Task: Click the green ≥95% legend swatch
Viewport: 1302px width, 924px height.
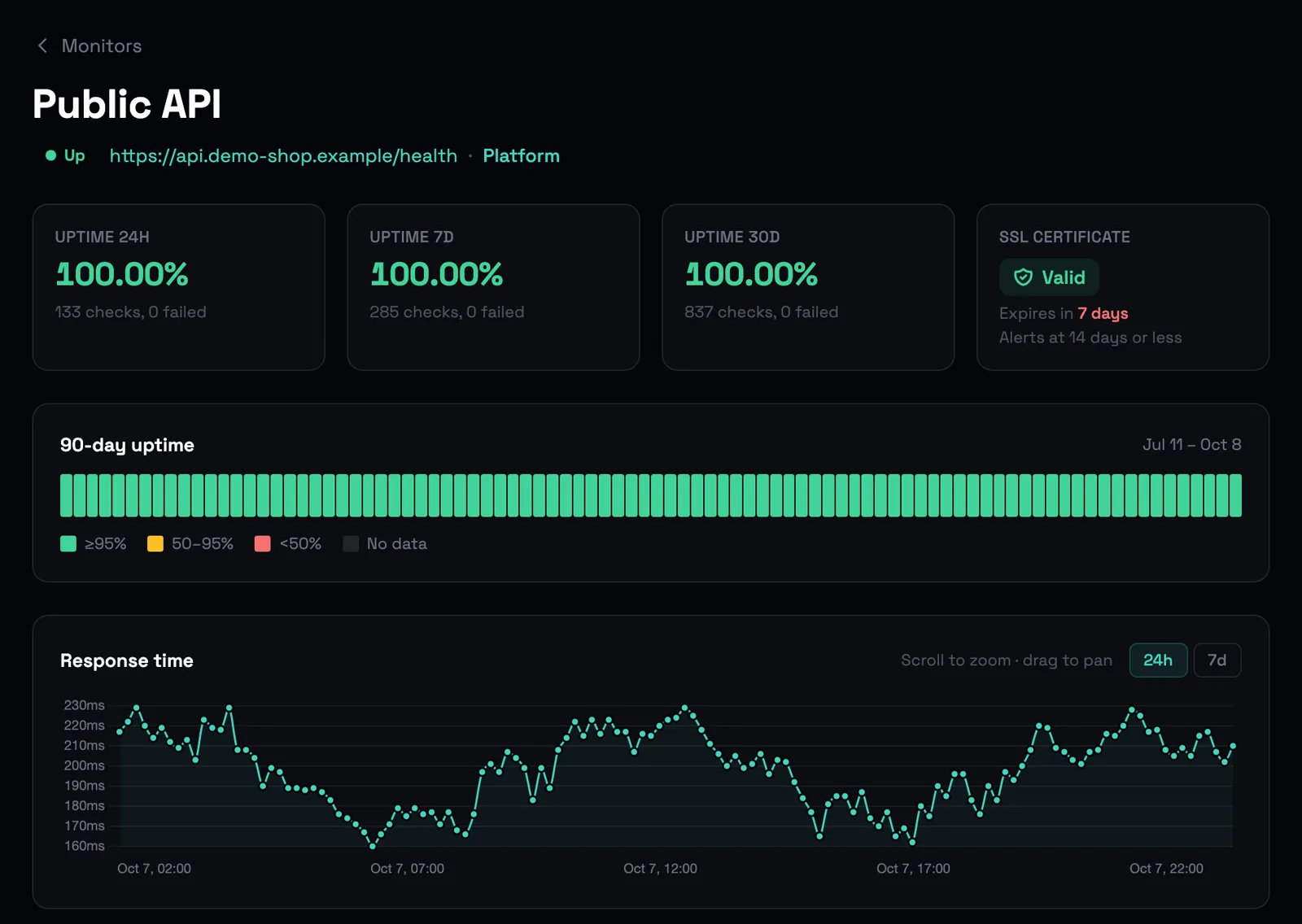Action: point(68,543)
